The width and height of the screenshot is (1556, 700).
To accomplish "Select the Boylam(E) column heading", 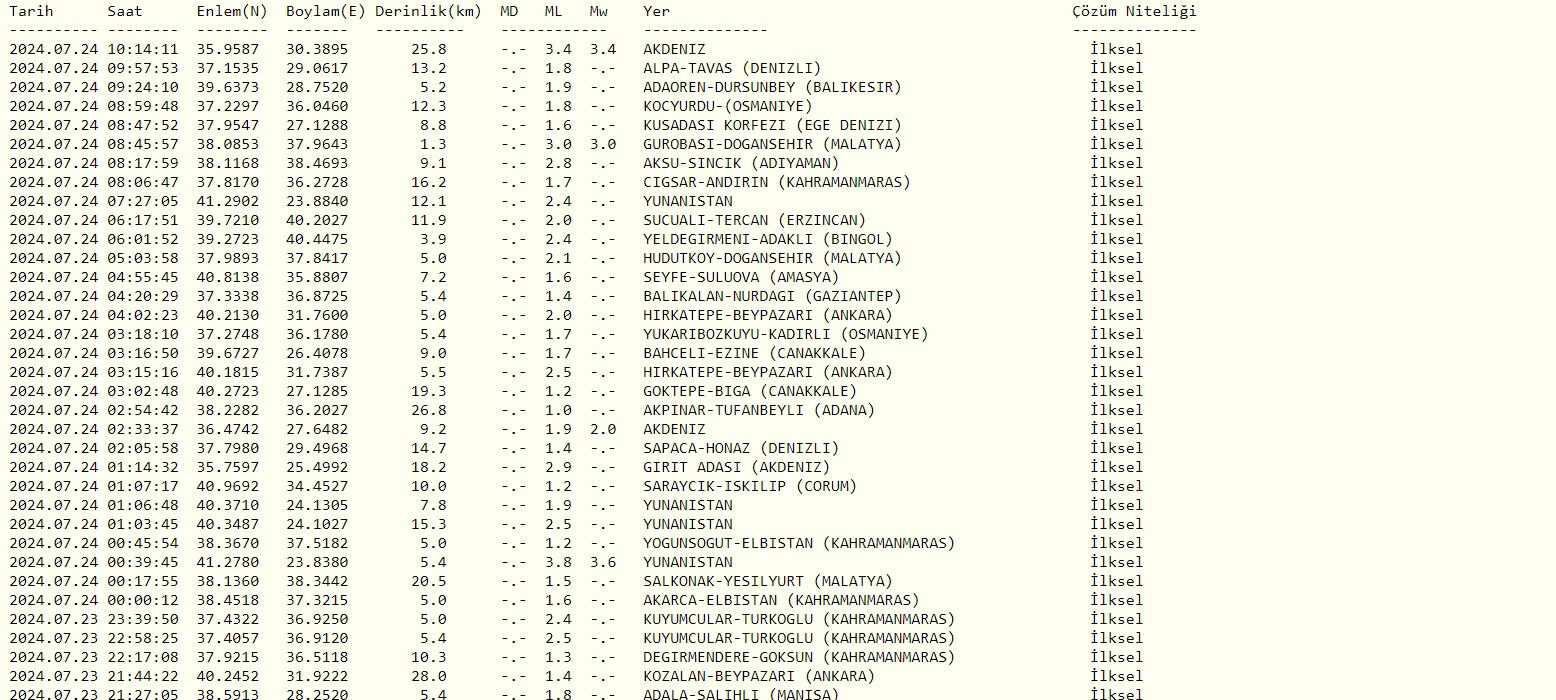I will tap(324, 12).
